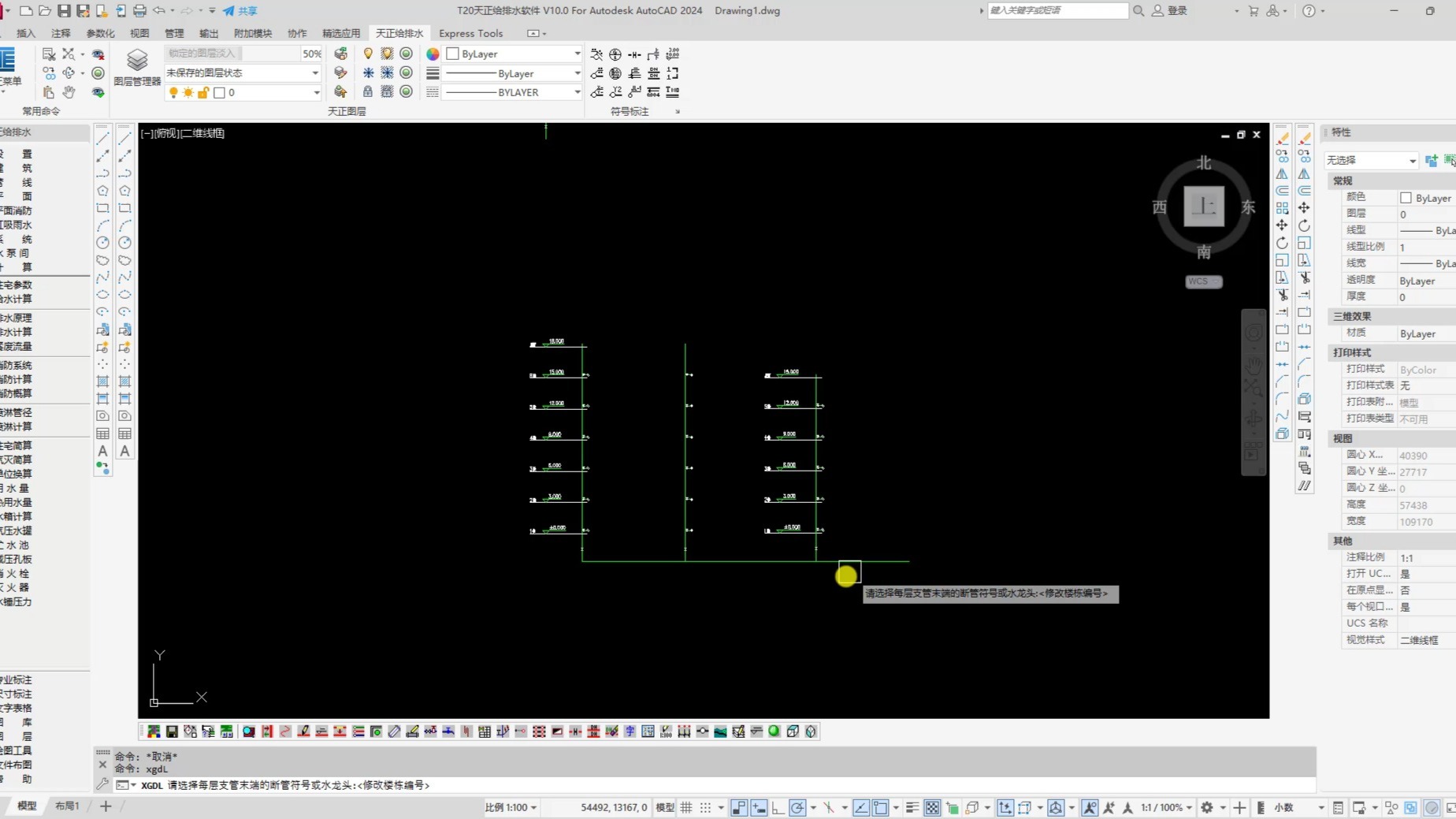Click the workspace gear icon in status bar
The width and height of the screenshot is (1456, 819).
(1206, 807)
